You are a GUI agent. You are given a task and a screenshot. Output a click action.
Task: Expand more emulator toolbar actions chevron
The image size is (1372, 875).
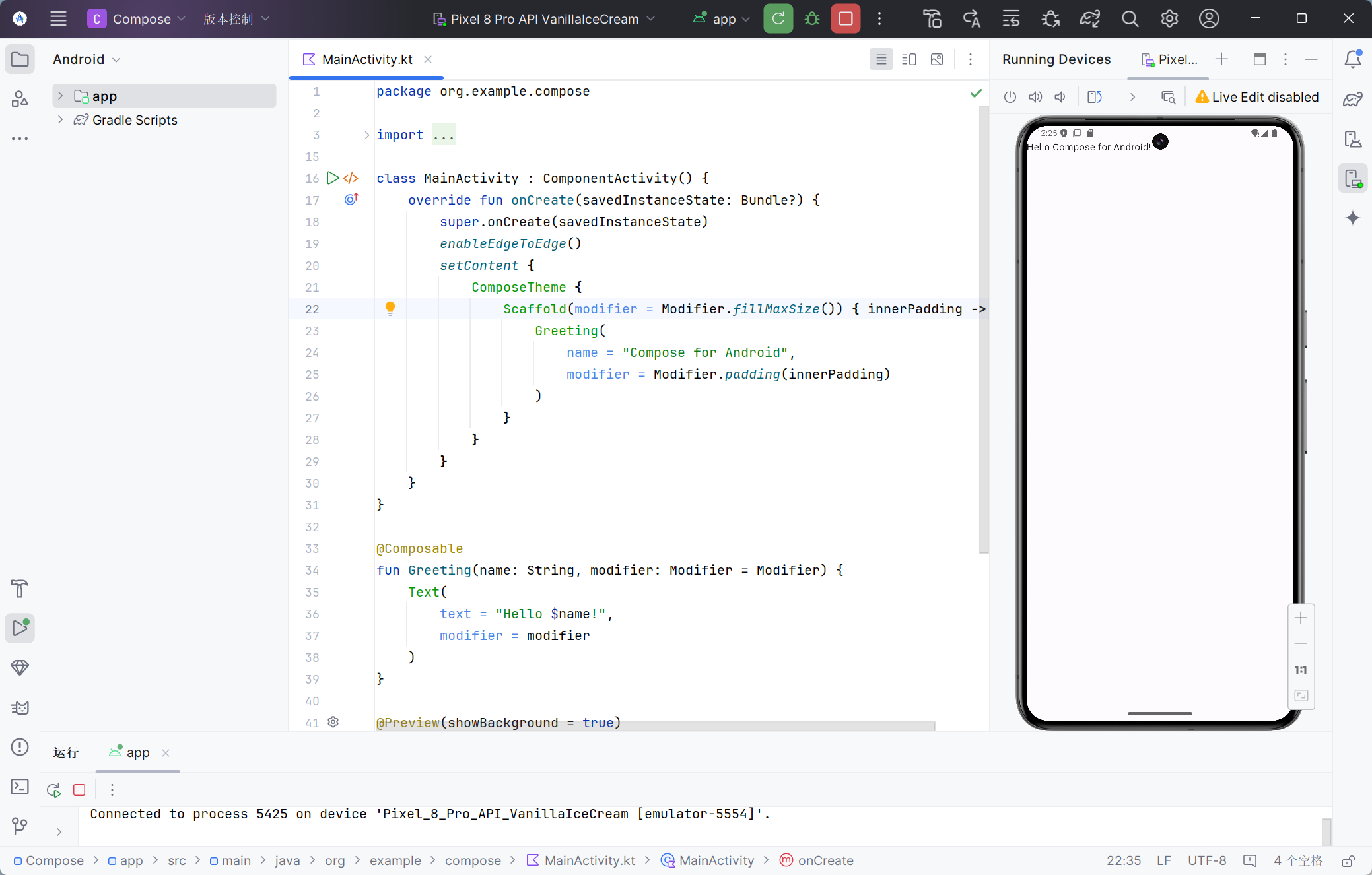1132,97
